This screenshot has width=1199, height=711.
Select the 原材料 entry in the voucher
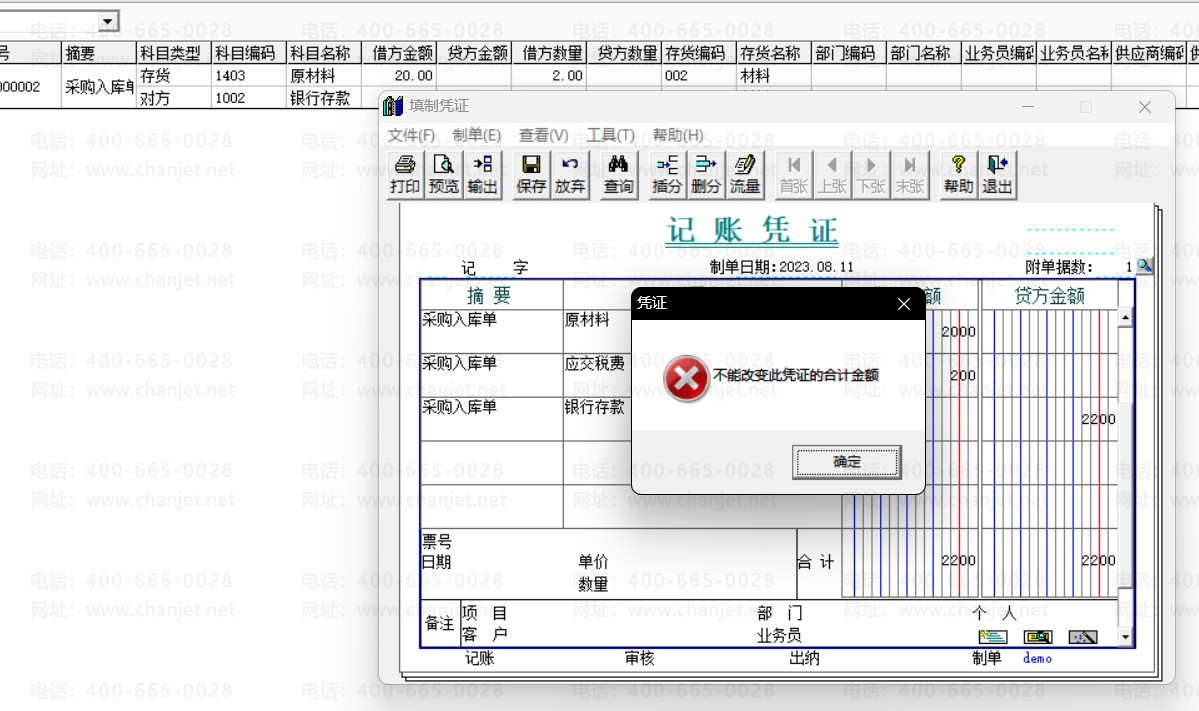587,320
